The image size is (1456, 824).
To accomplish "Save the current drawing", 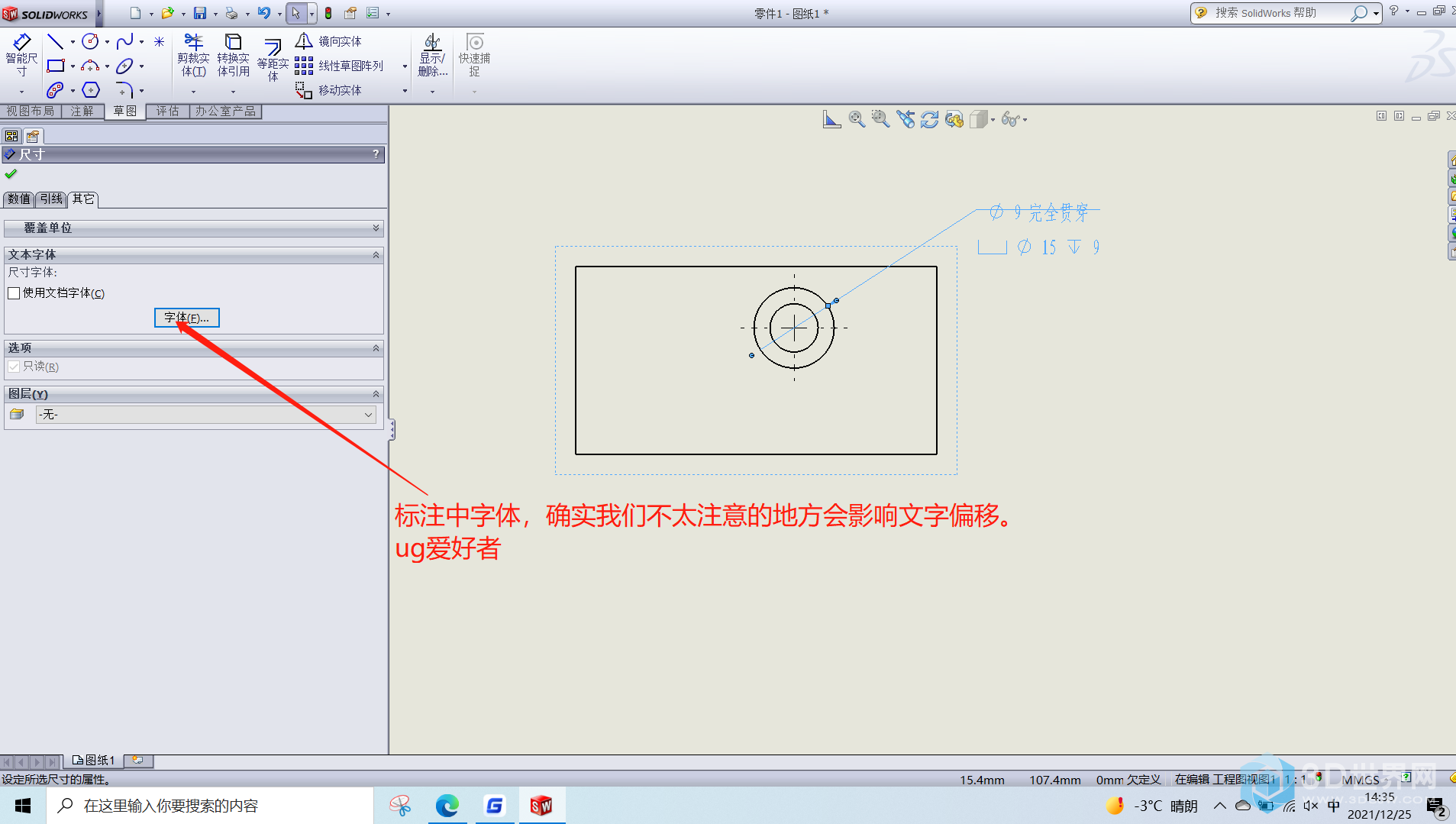I will [200, 13].
